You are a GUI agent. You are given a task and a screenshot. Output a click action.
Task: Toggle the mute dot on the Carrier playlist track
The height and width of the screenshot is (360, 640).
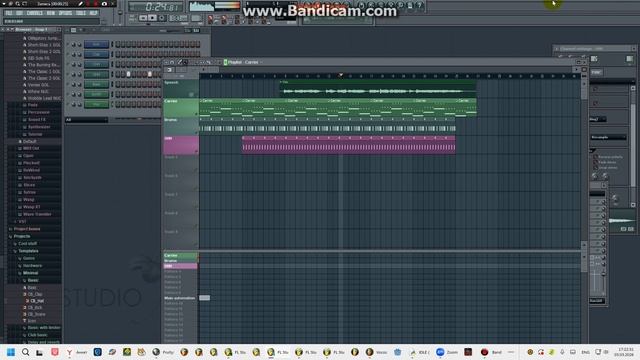point(196,113)
